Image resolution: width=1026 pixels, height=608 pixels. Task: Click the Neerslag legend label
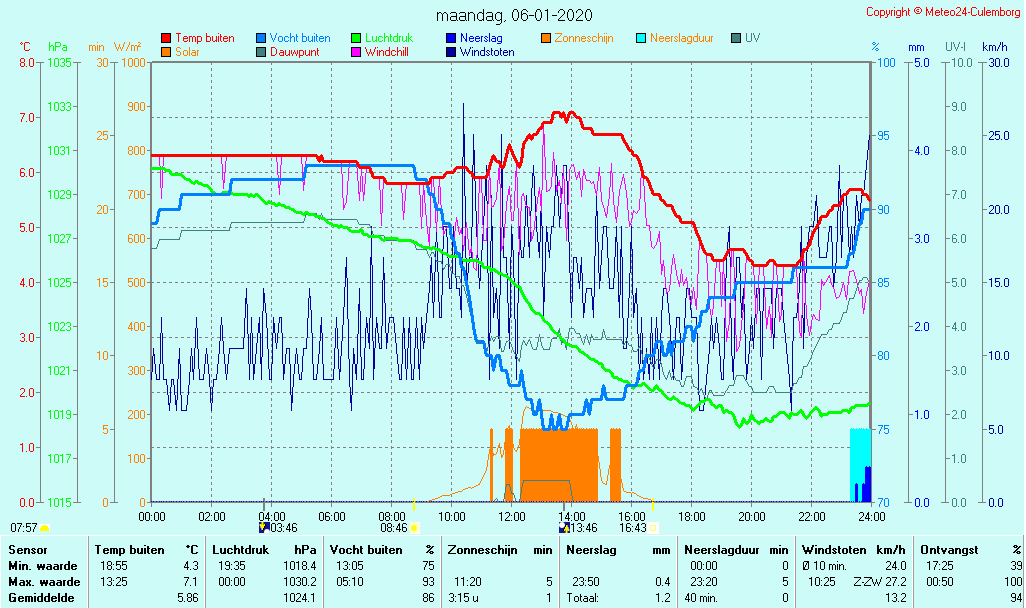[x=480, y=38]
